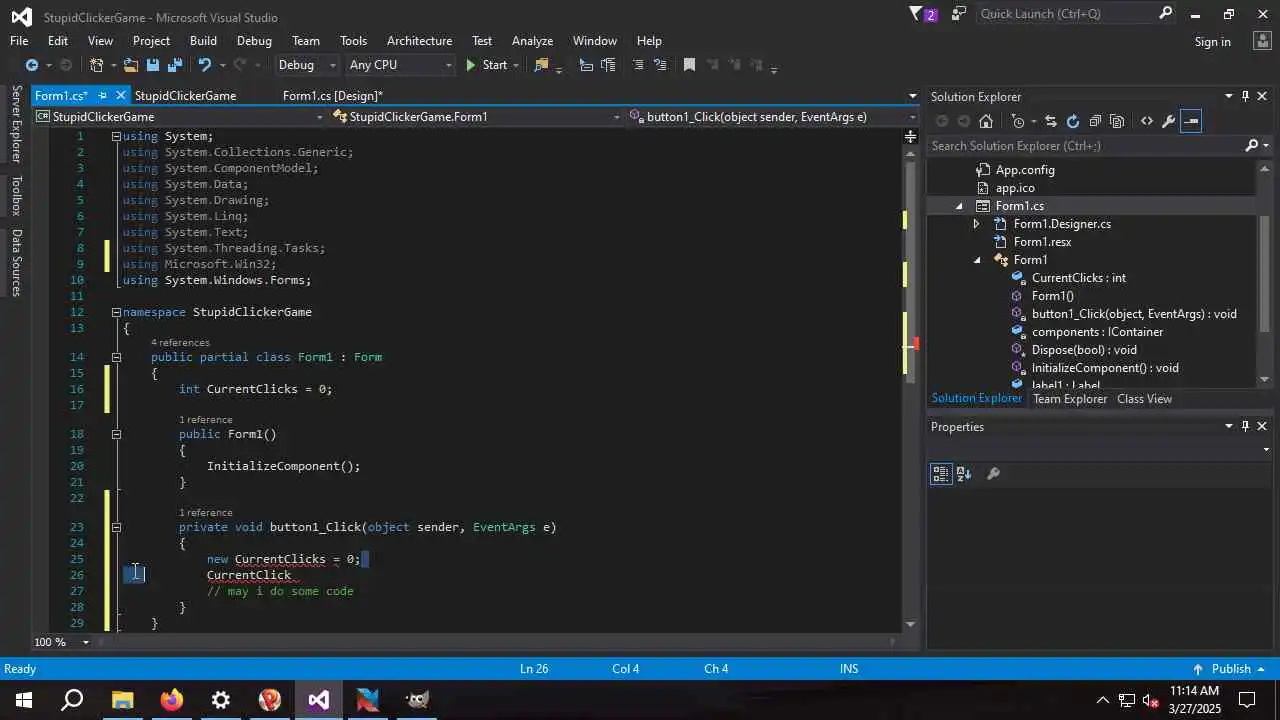
Task: Open Windows Start menu on taskbar
Action: 23,700
